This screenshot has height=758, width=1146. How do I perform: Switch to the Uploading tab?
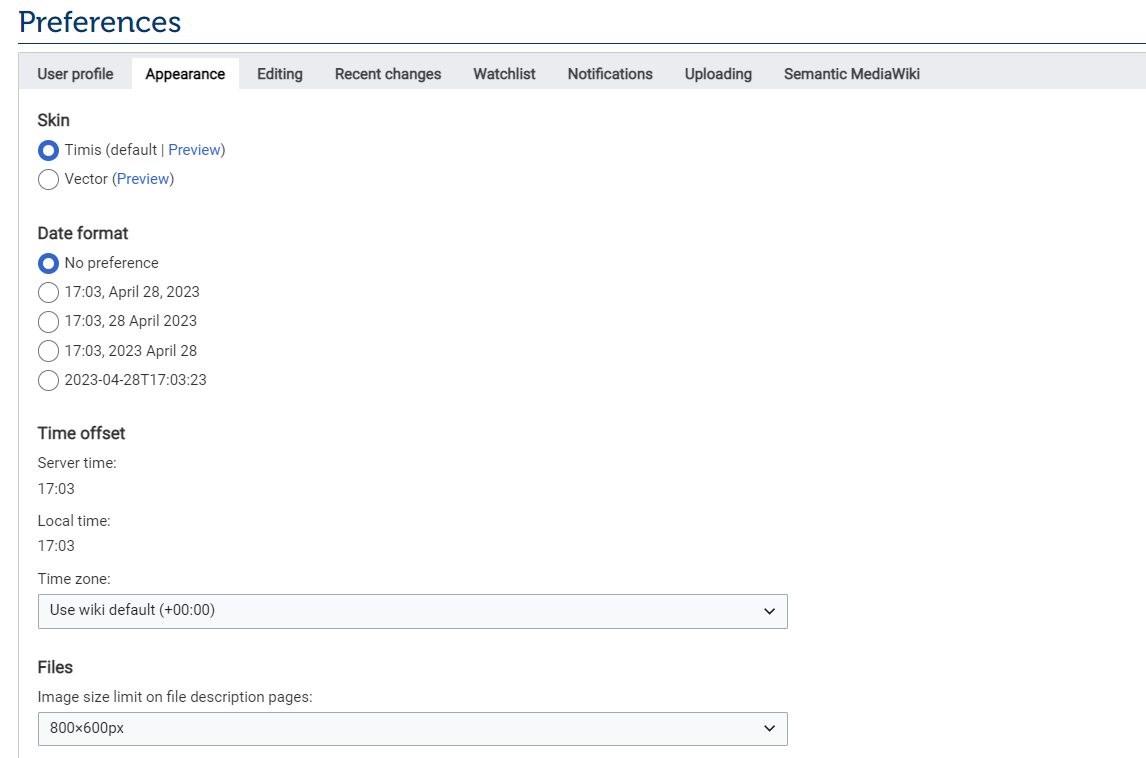pyautogui.click(x=718, y=73)
